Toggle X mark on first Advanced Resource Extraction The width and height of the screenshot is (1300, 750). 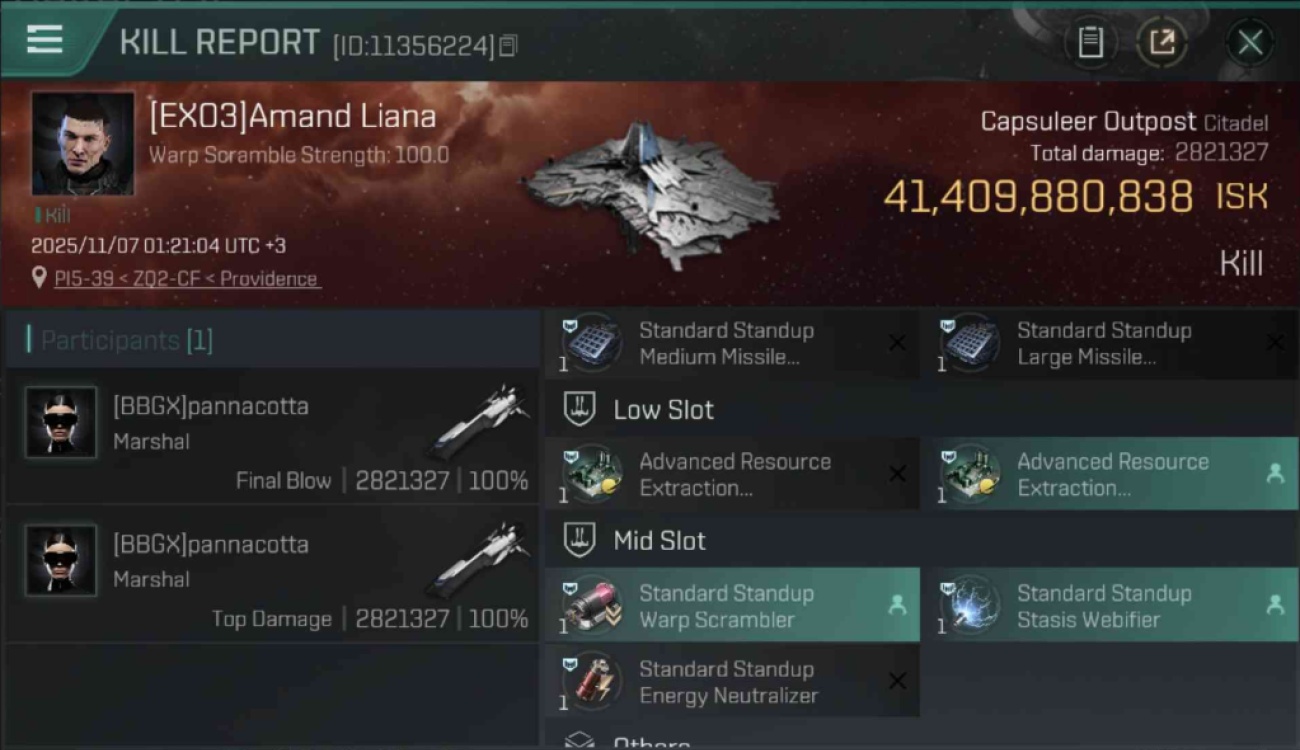tap(897, 474)
